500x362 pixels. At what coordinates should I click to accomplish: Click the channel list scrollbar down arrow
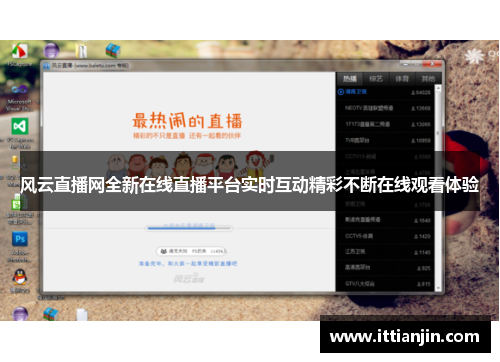tap(438, 288)
